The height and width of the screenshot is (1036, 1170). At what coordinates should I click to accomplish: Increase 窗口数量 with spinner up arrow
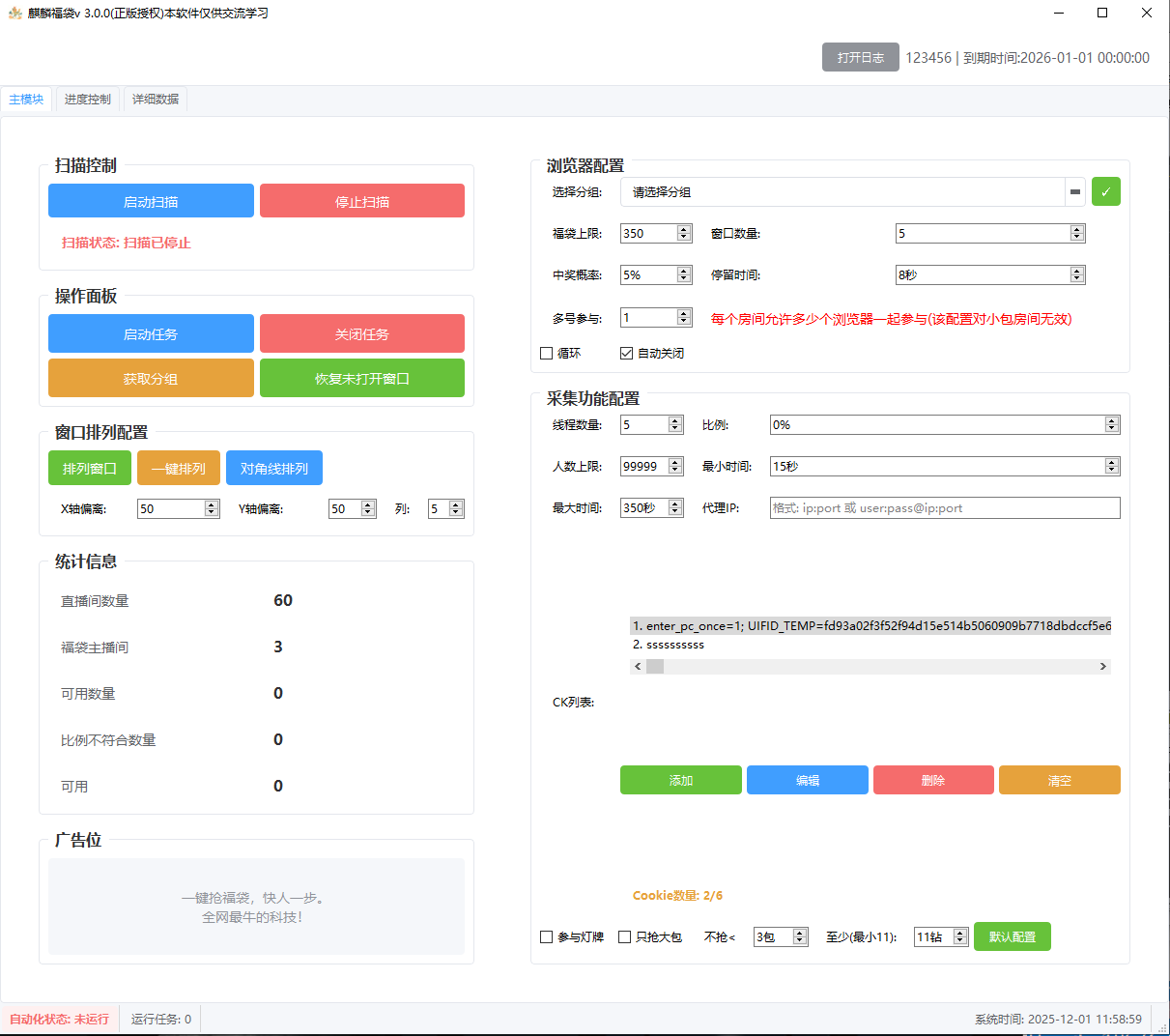(1077, 229)
